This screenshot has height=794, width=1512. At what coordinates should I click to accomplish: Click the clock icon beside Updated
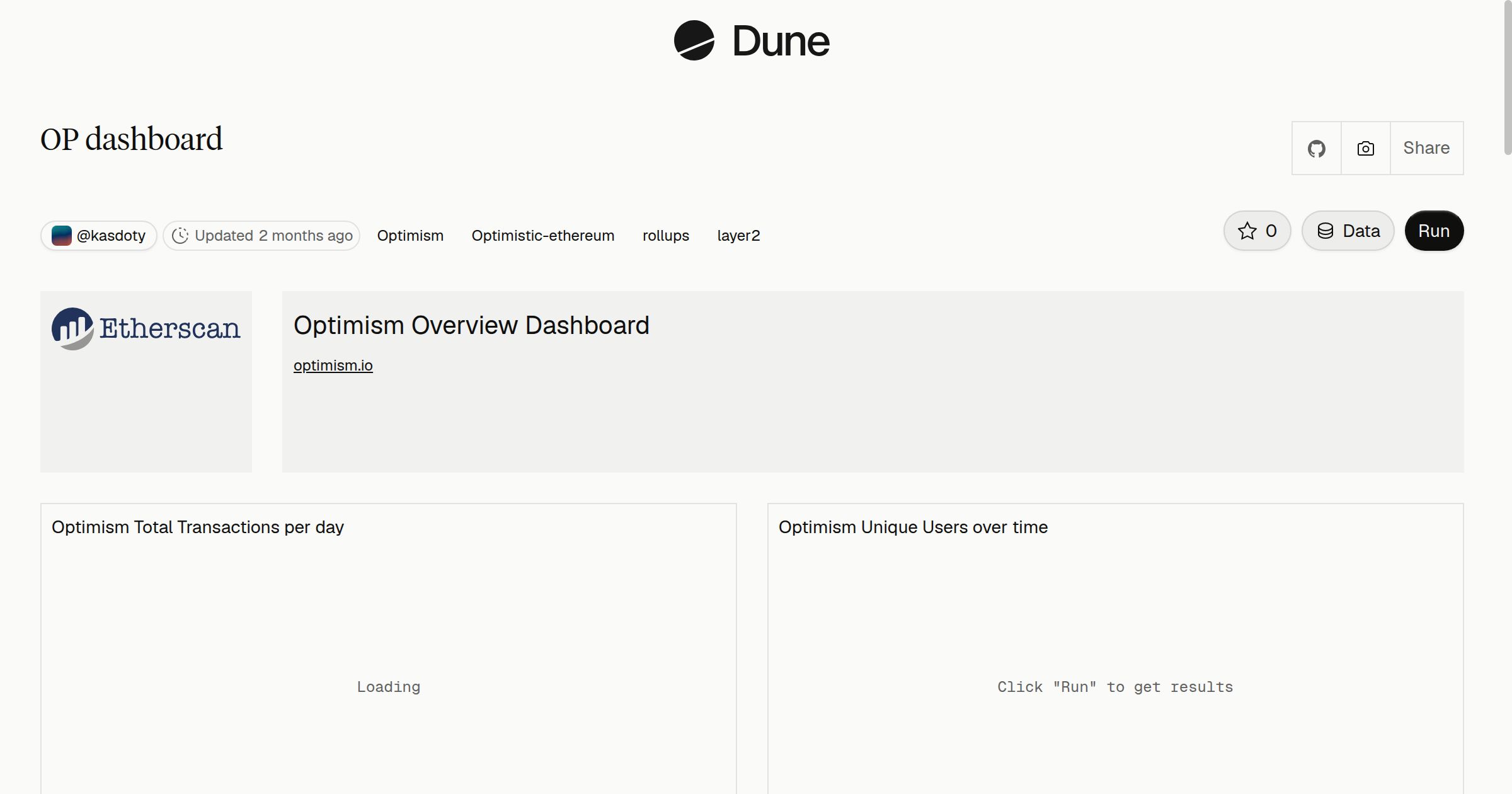click(x=180, y=236)
